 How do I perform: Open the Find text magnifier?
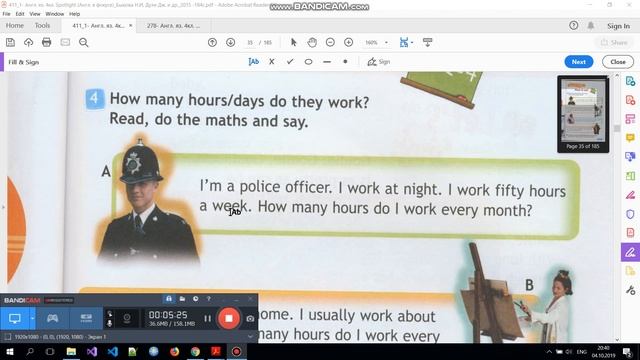click(84, 42)
